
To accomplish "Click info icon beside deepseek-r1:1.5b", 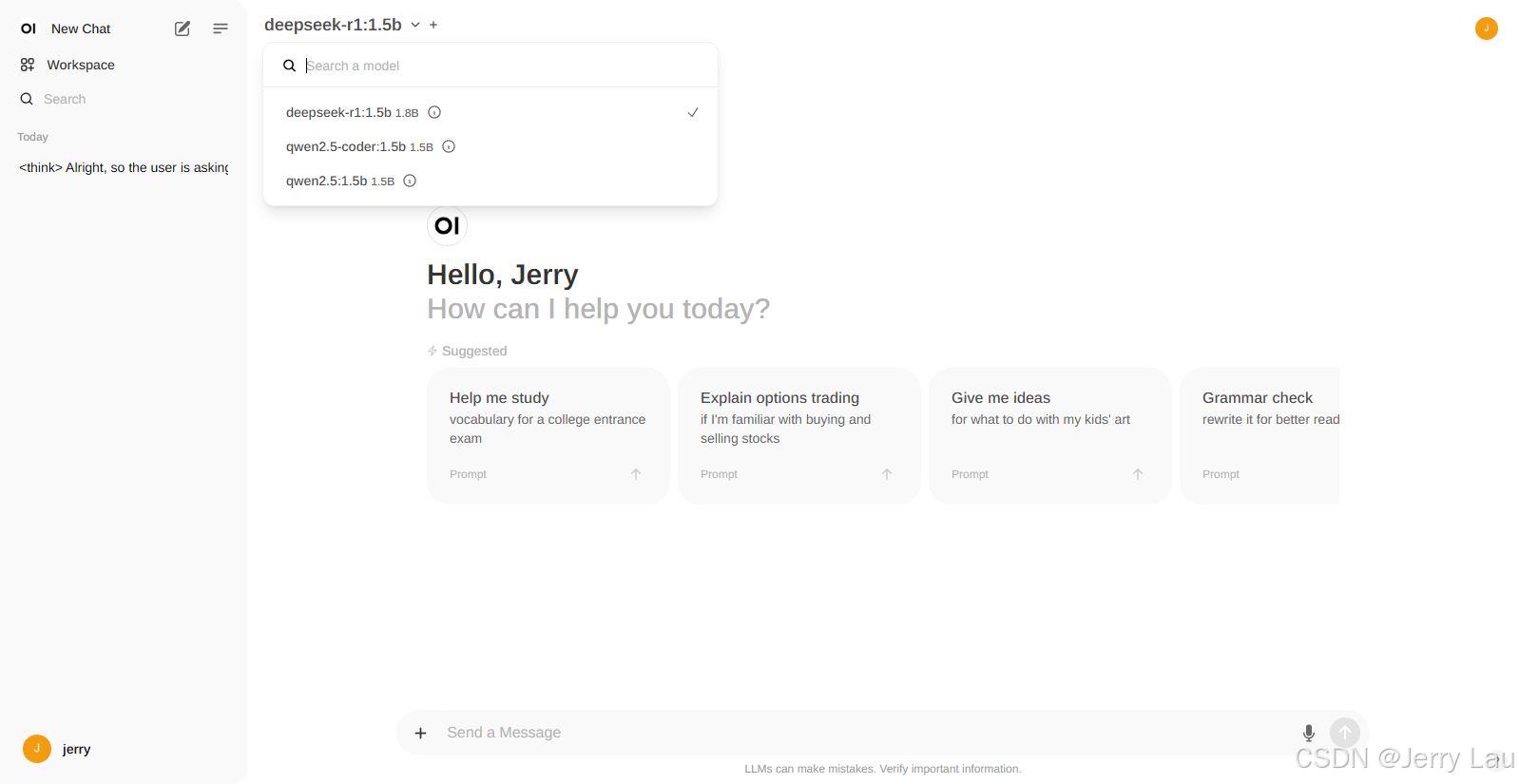I will (434, 112).
